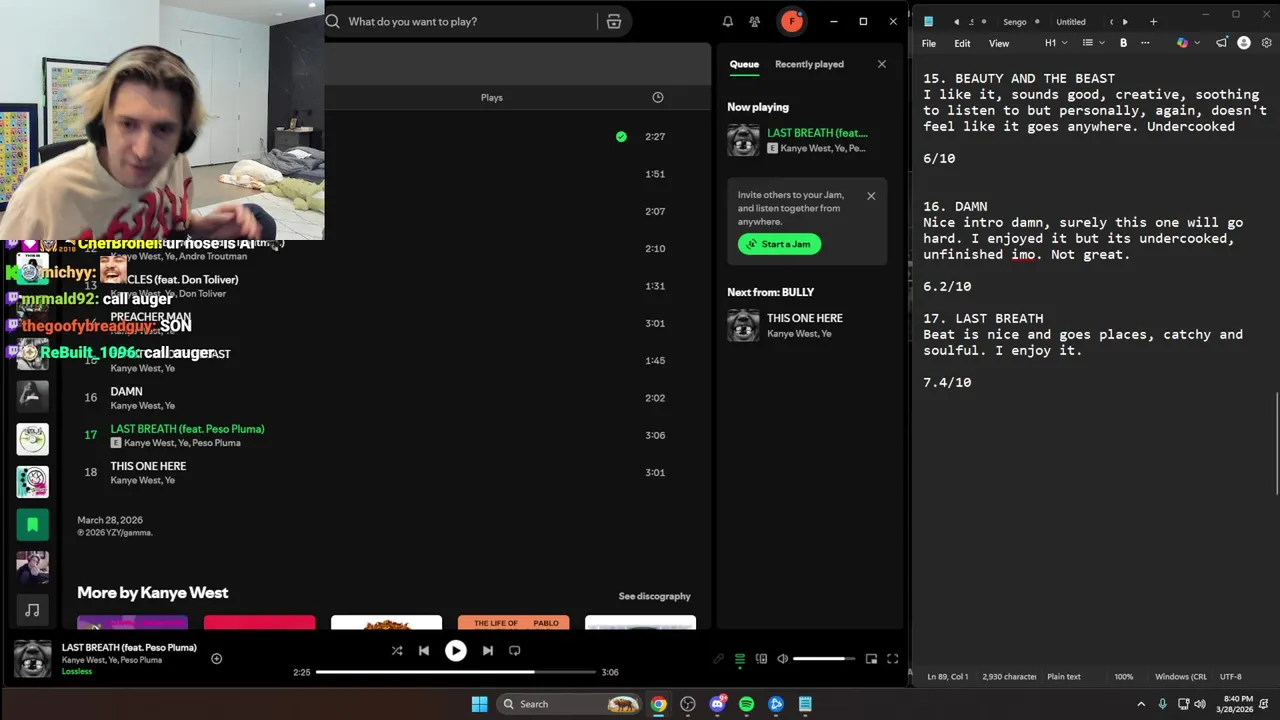Add a new Notepad tab
1280x720 pixels.
coord(1153,21)
